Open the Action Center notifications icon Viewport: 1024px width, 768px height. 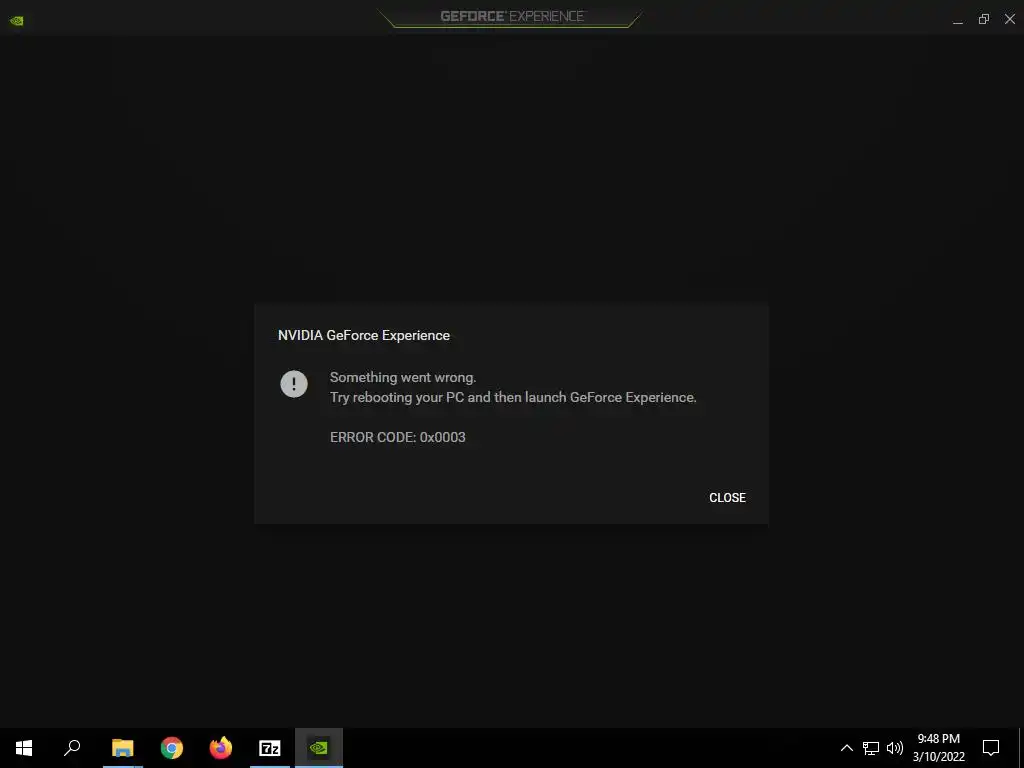(x=991, y=748)
